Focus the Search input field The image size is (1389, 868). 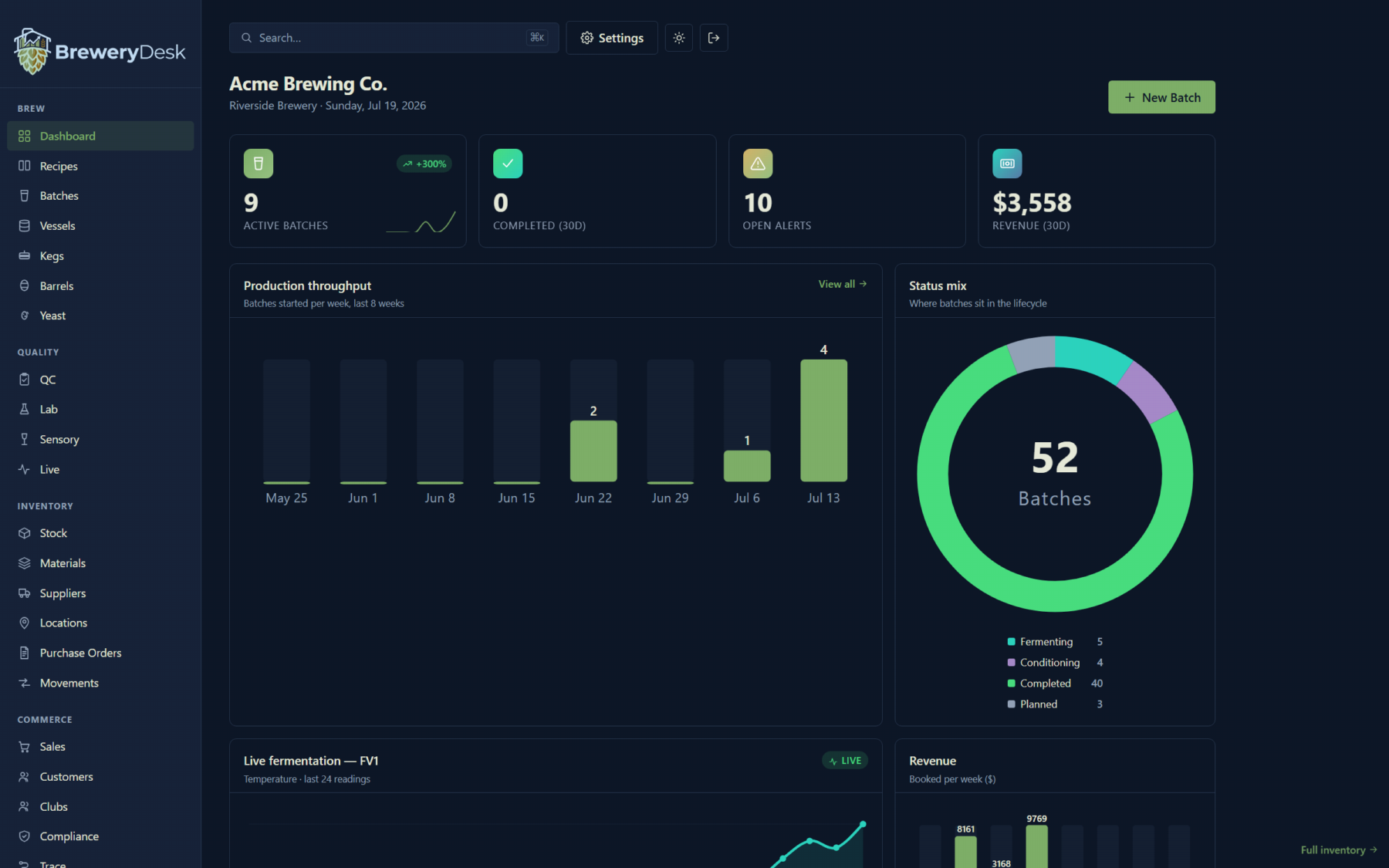pos(394,38)
